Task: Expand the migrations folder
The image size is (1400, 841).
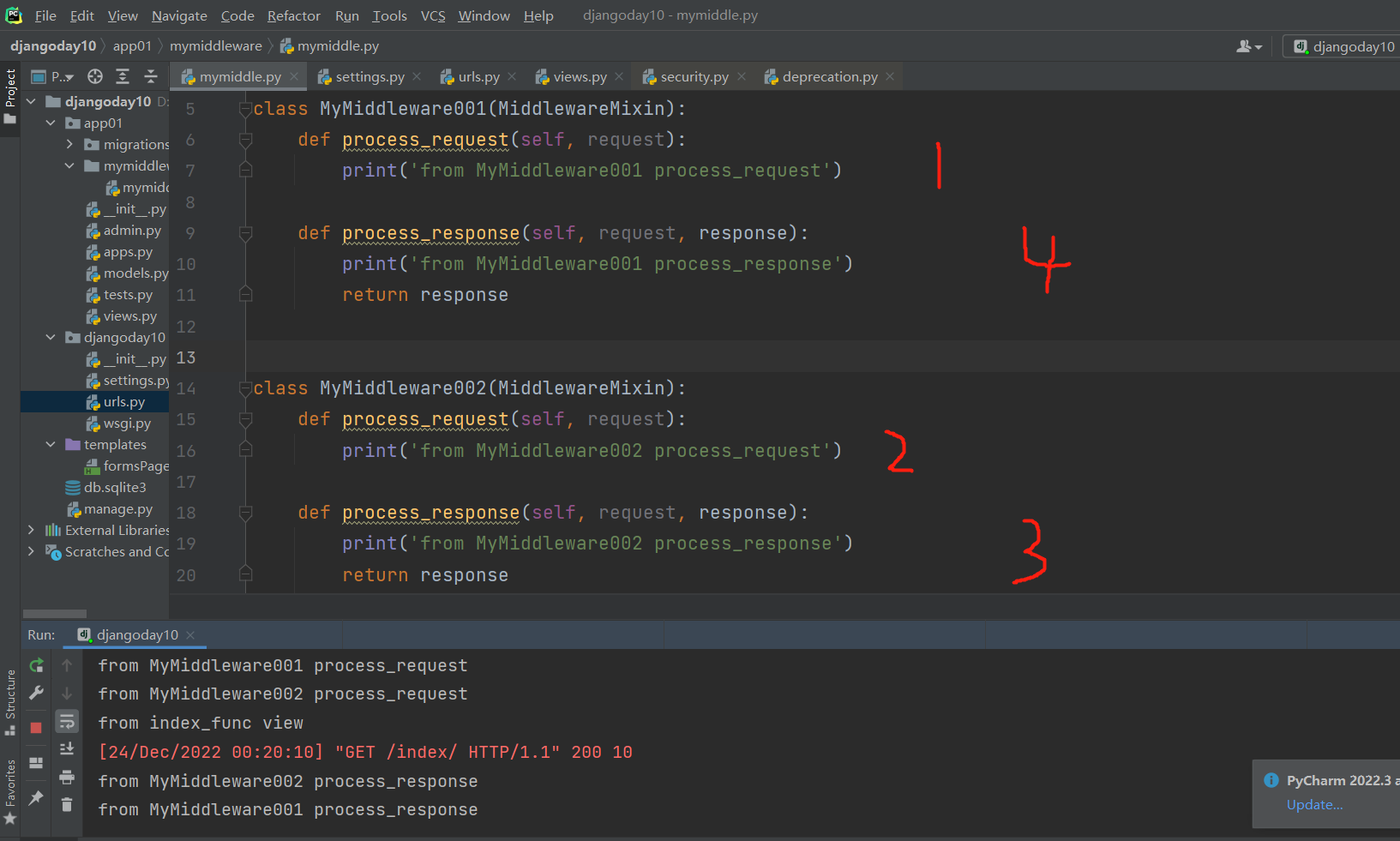Action: [x=69, y=144]
